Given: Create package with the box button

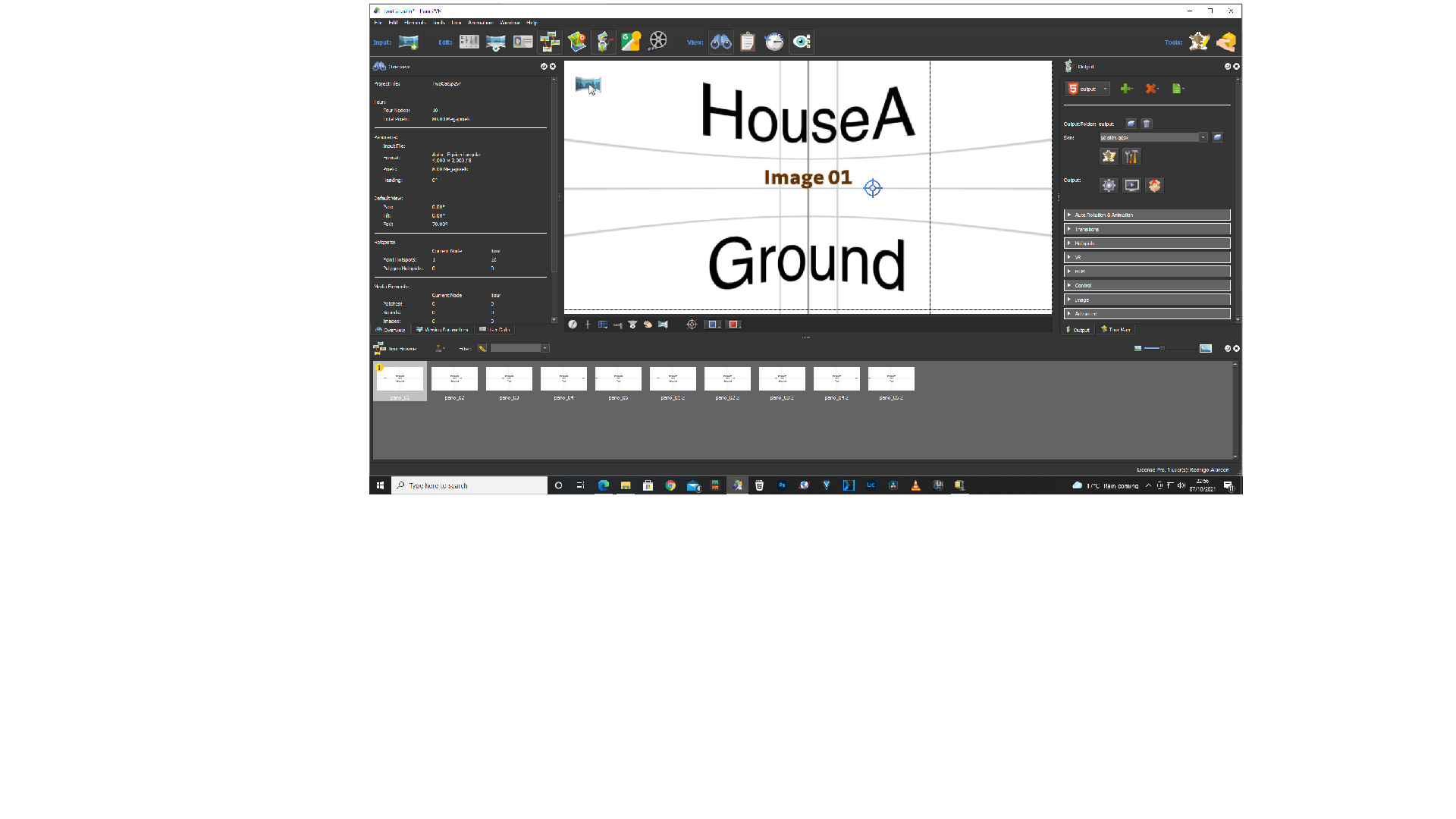Looking at the screenshot, I should (1154, 185).
